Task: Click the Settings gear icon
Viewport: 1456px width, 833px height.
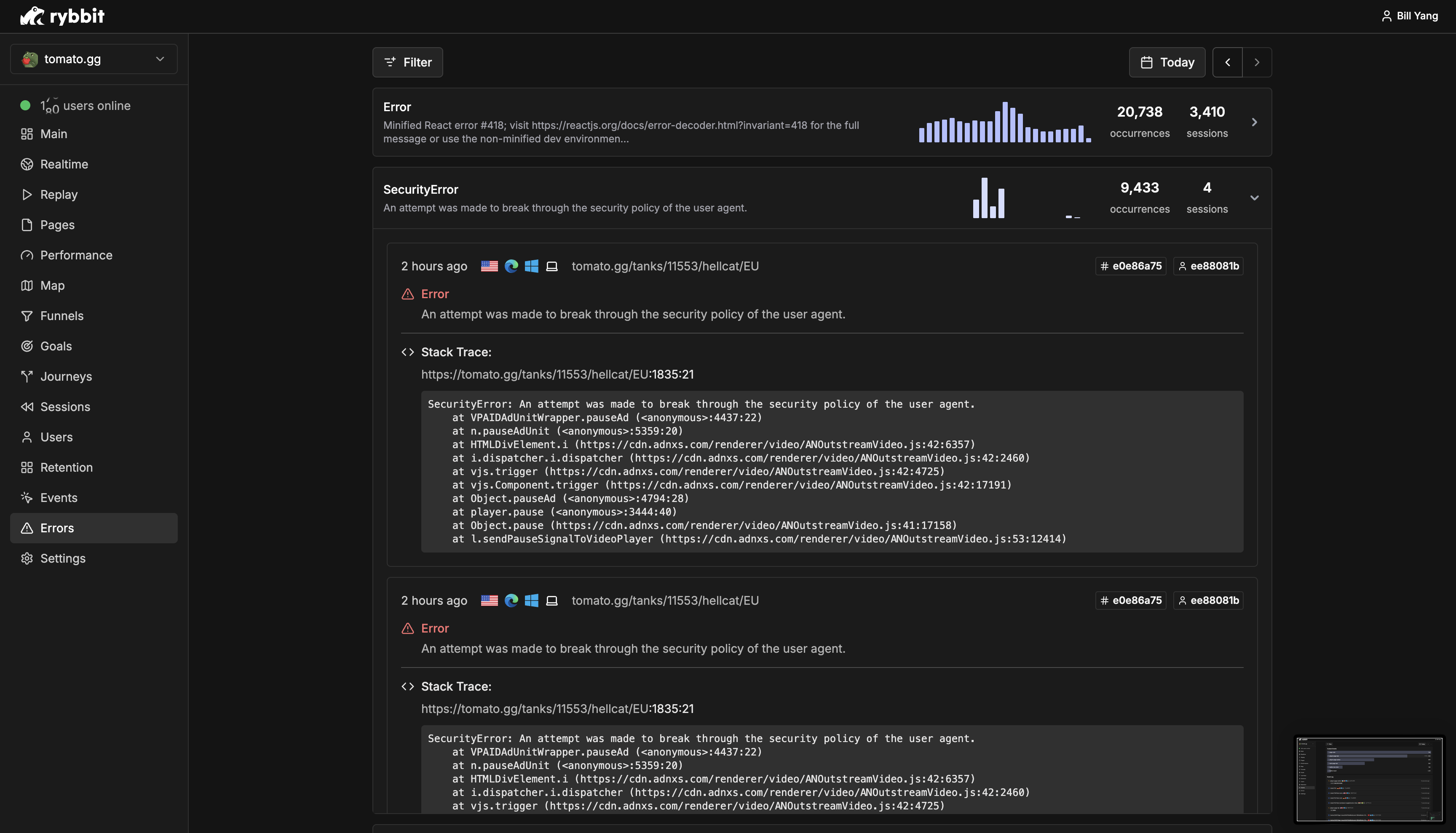Action: coord(27,558)
